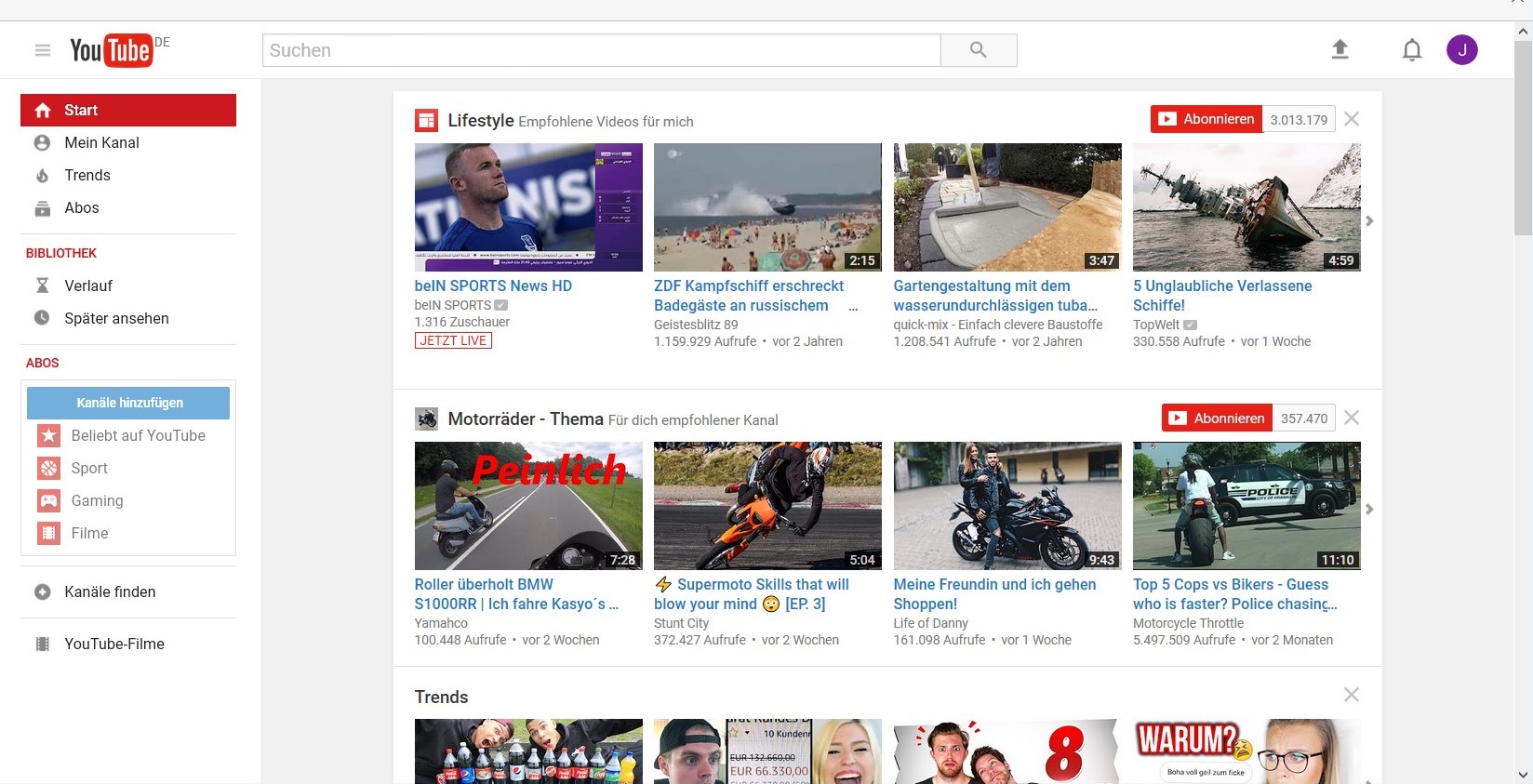Open the upload video icon

(x=1340, y=49)
